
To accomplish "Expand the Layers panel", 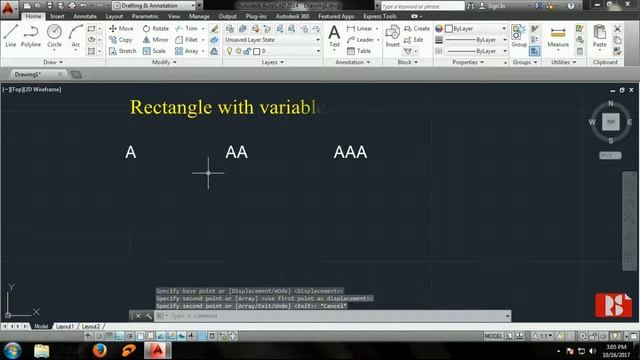I will pos(272,62).
